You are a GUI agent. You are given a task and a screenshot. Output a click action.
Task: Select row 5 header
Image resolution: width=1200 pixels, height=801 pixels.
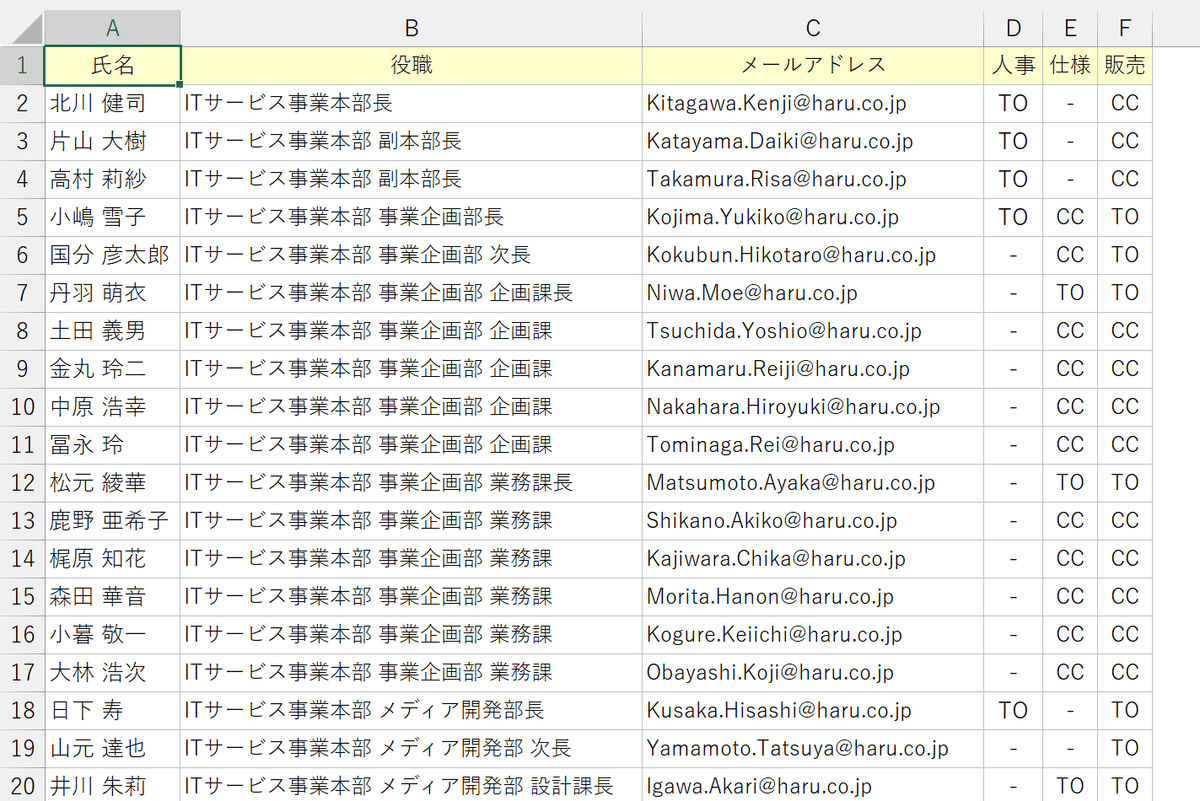(22, 217)
